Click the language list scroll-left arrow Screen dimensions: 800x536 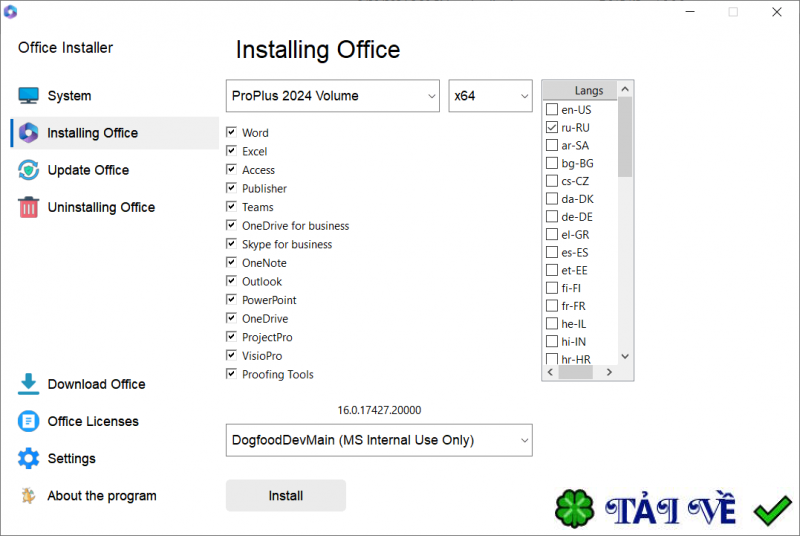click(550, 372)
